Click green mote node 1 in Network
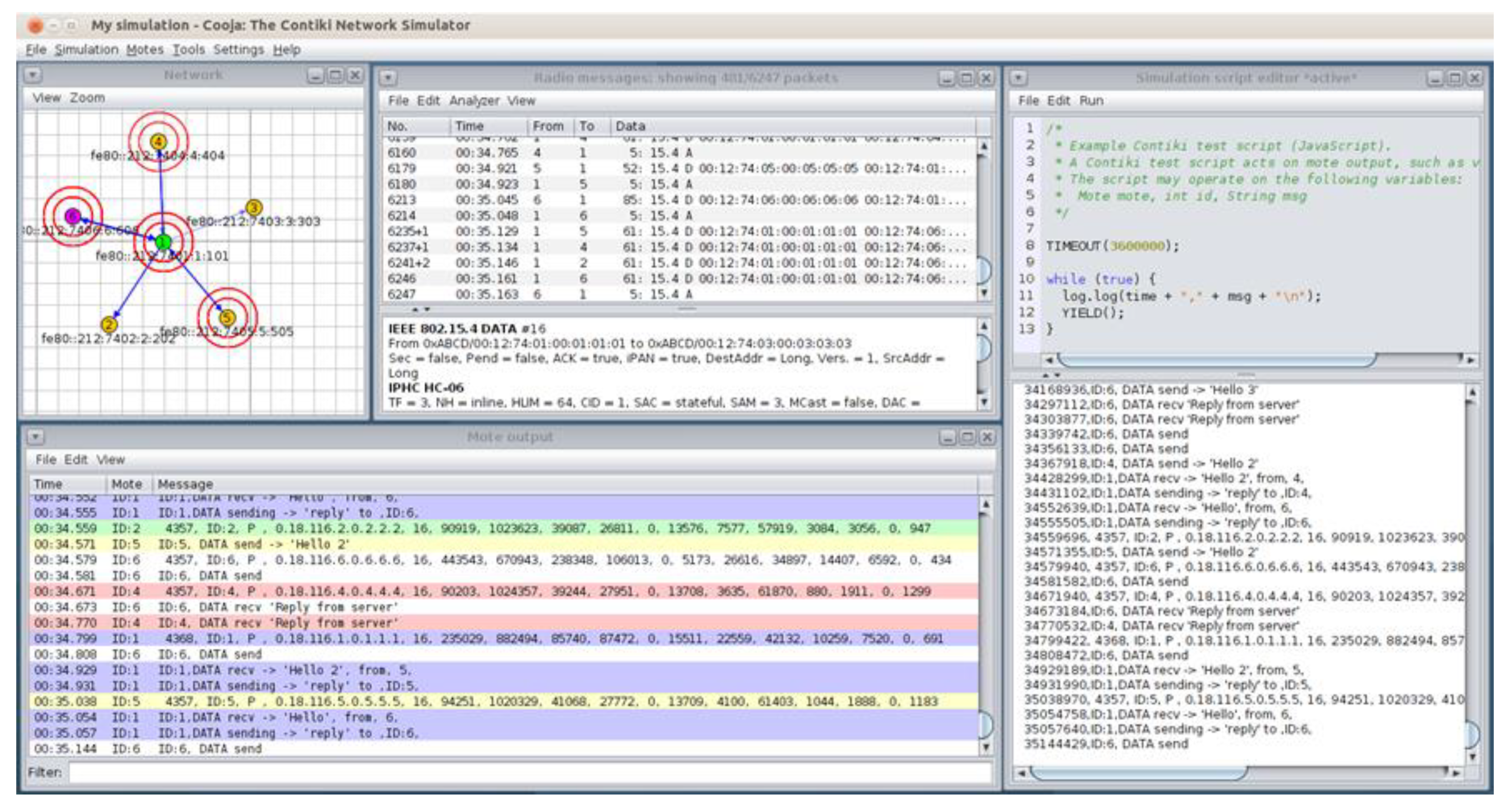1510x812 pixels. (163, 241)
